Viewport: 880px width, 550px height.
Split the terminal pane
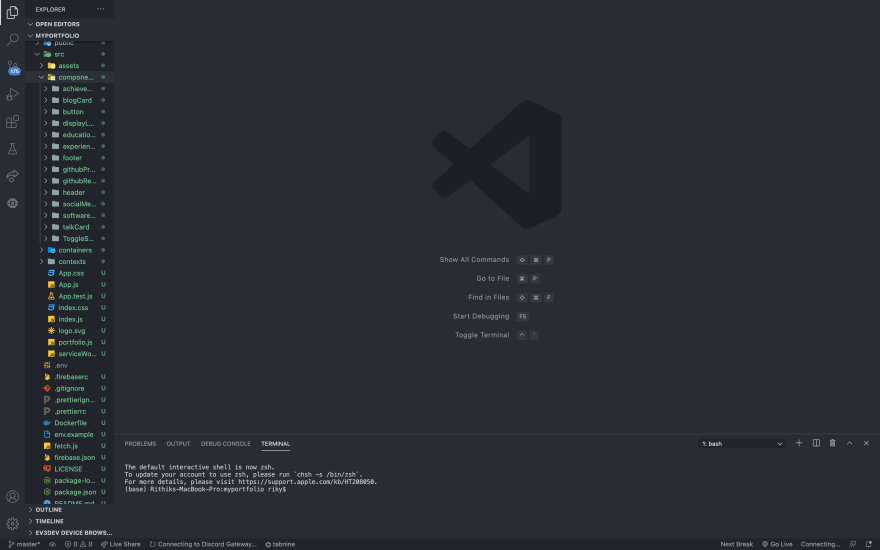[x=816, y=443]
